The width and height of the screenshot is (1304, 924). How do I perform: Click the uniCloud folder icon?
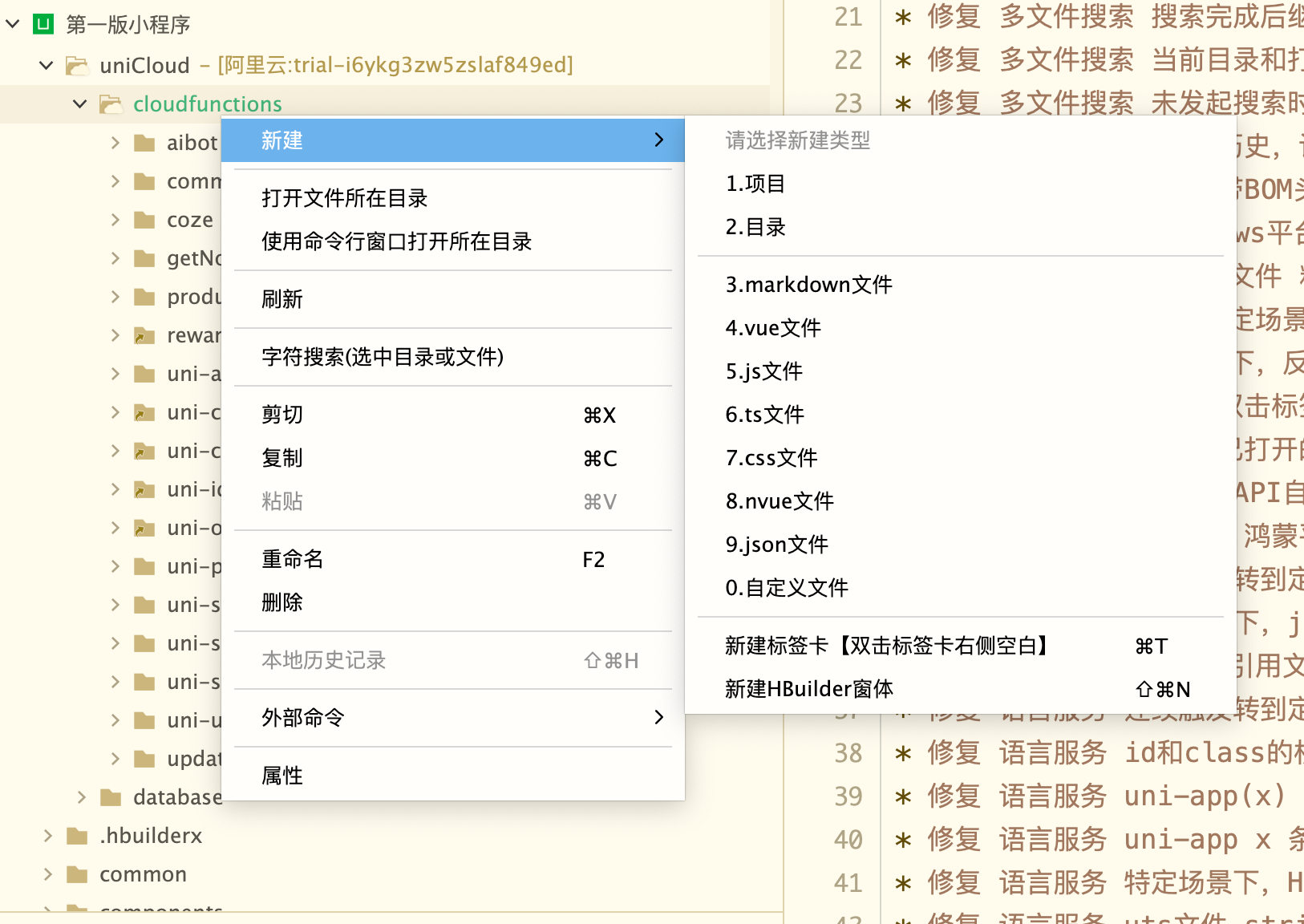77,65
